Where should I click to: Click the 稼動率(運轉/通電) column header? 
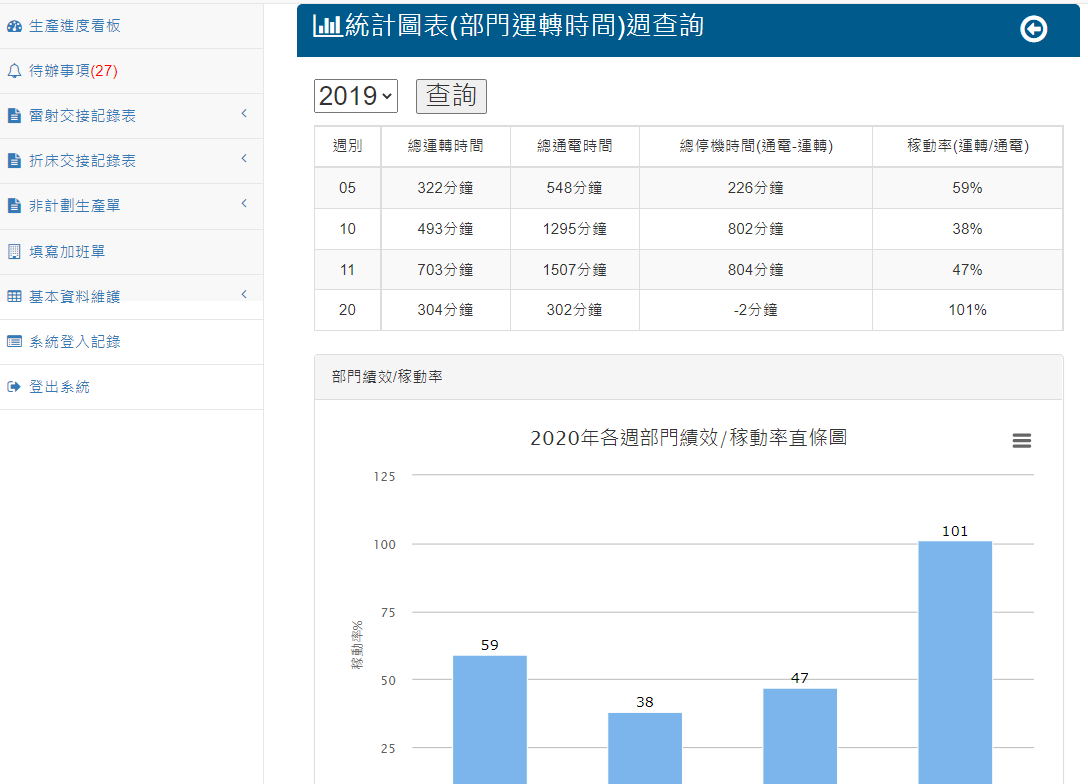pyautogui.click(x=967, y=146)
